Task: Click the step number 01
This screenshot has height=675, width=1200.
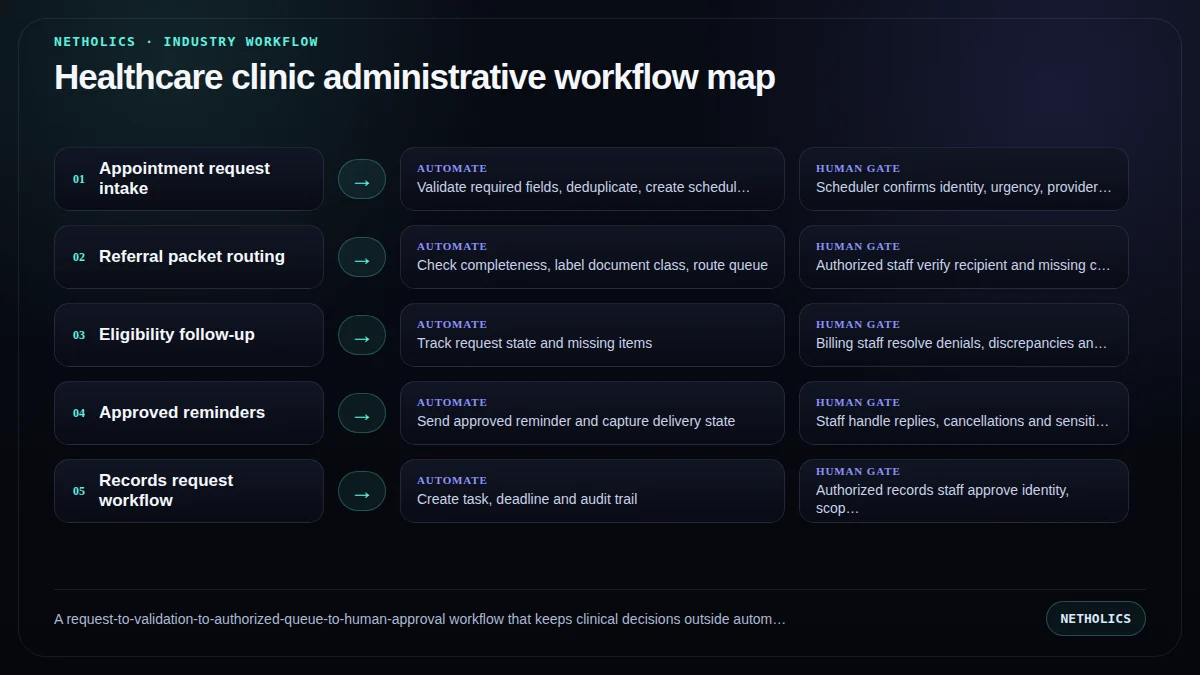Action: coord(79,180)
